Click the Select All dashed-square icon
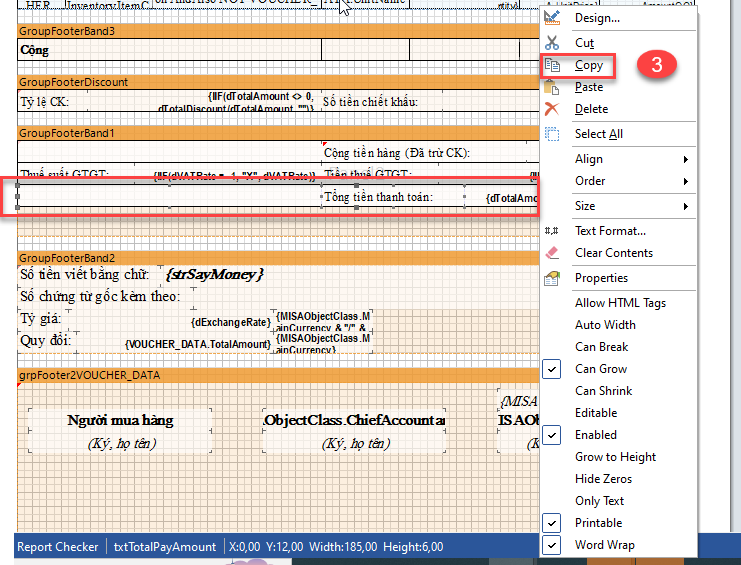 point(552,134)
